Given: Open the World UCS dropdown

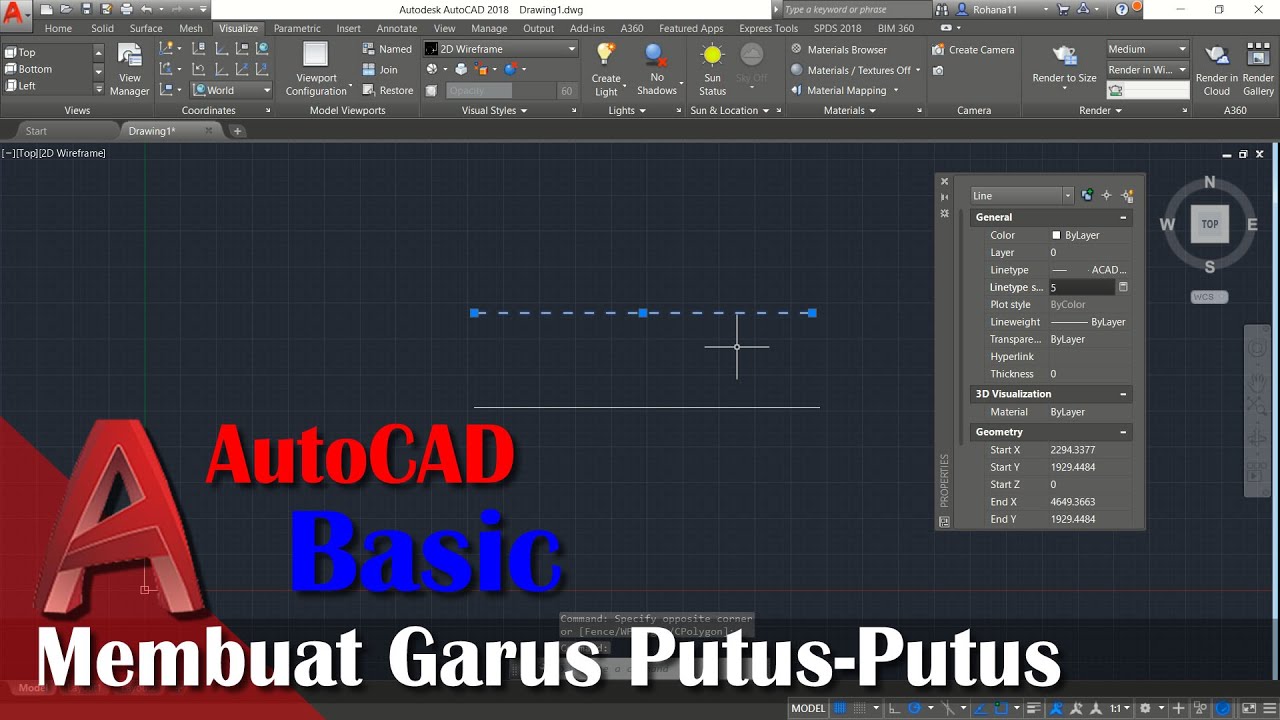Looking at the screenshot, I should pos(231,90).
